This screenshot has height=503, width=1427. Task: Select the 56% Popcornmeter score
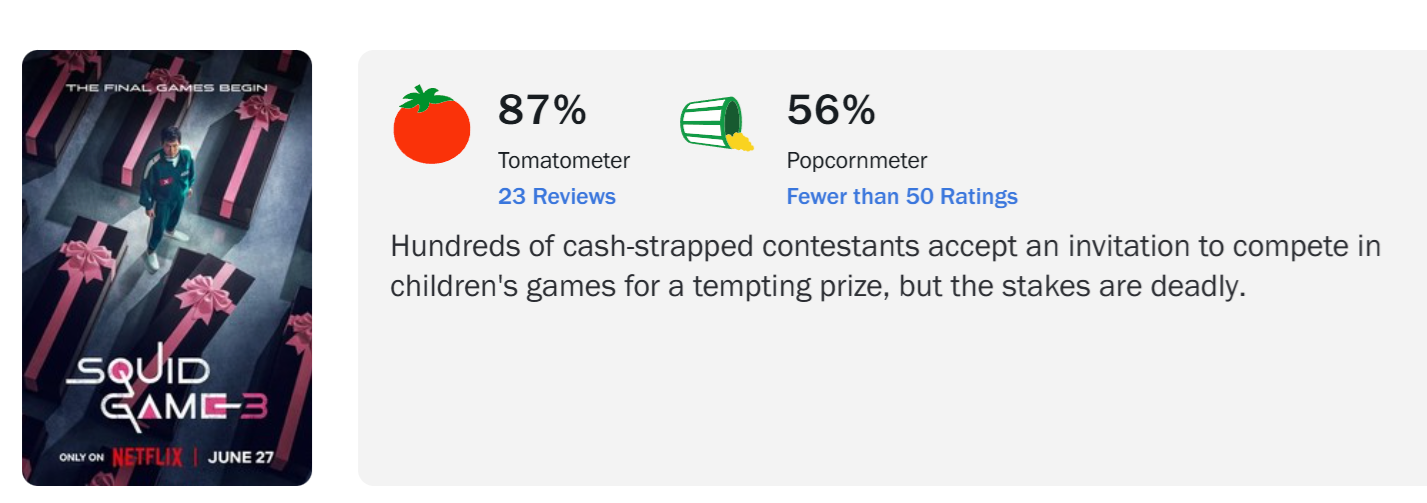[831, 110]
